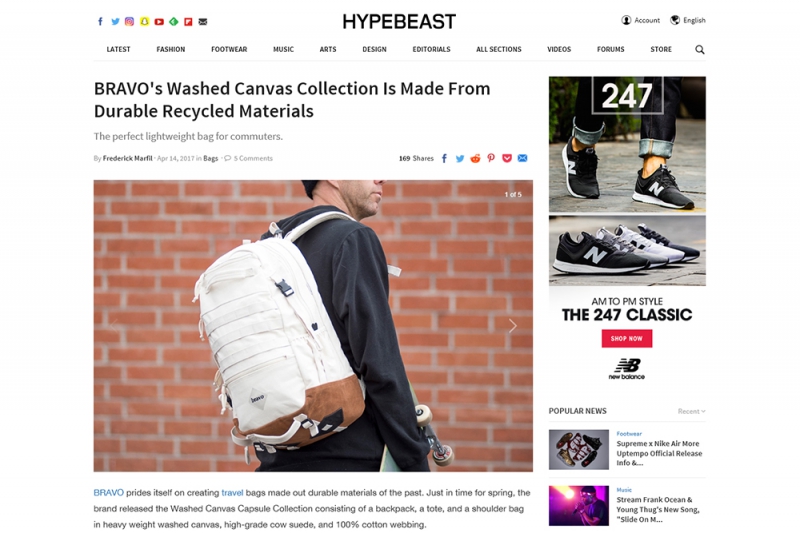Screen dimensions: 800x533
Task: Share article on Reddit icon
Action: pos(475,158)
